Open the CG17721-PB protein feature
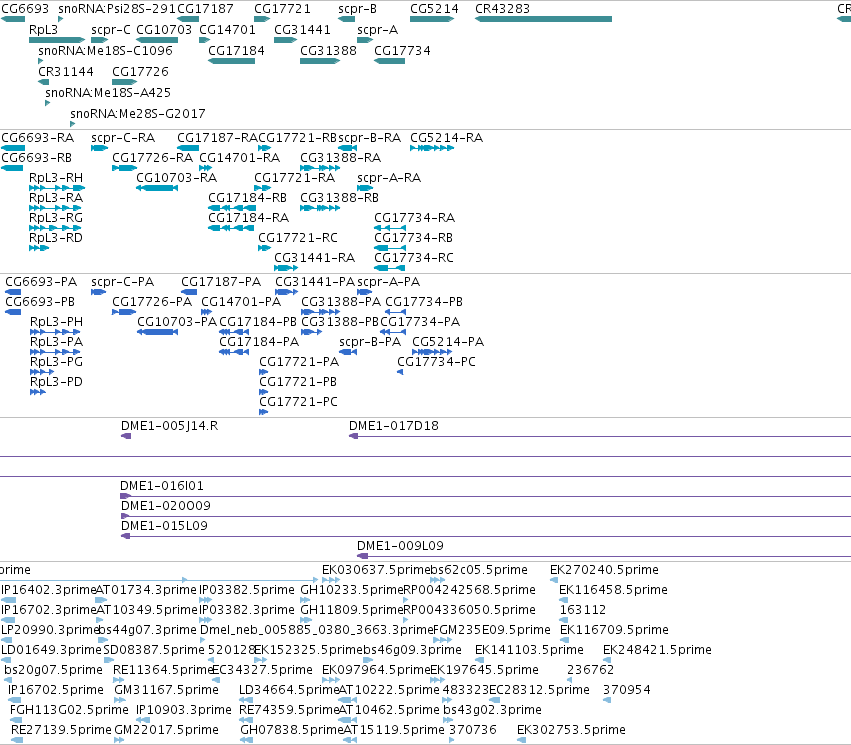851x745 pixels. point(264,392)
